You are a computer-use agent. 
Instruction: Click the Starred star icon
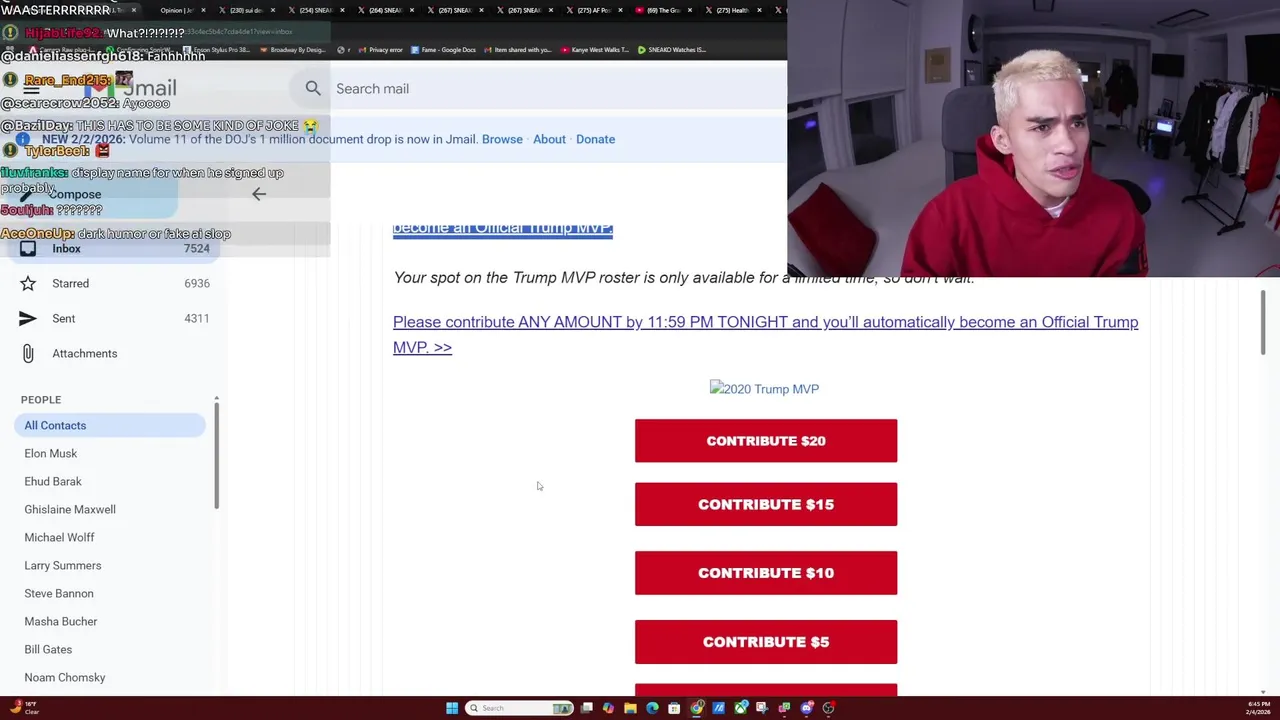pos(28,284)
